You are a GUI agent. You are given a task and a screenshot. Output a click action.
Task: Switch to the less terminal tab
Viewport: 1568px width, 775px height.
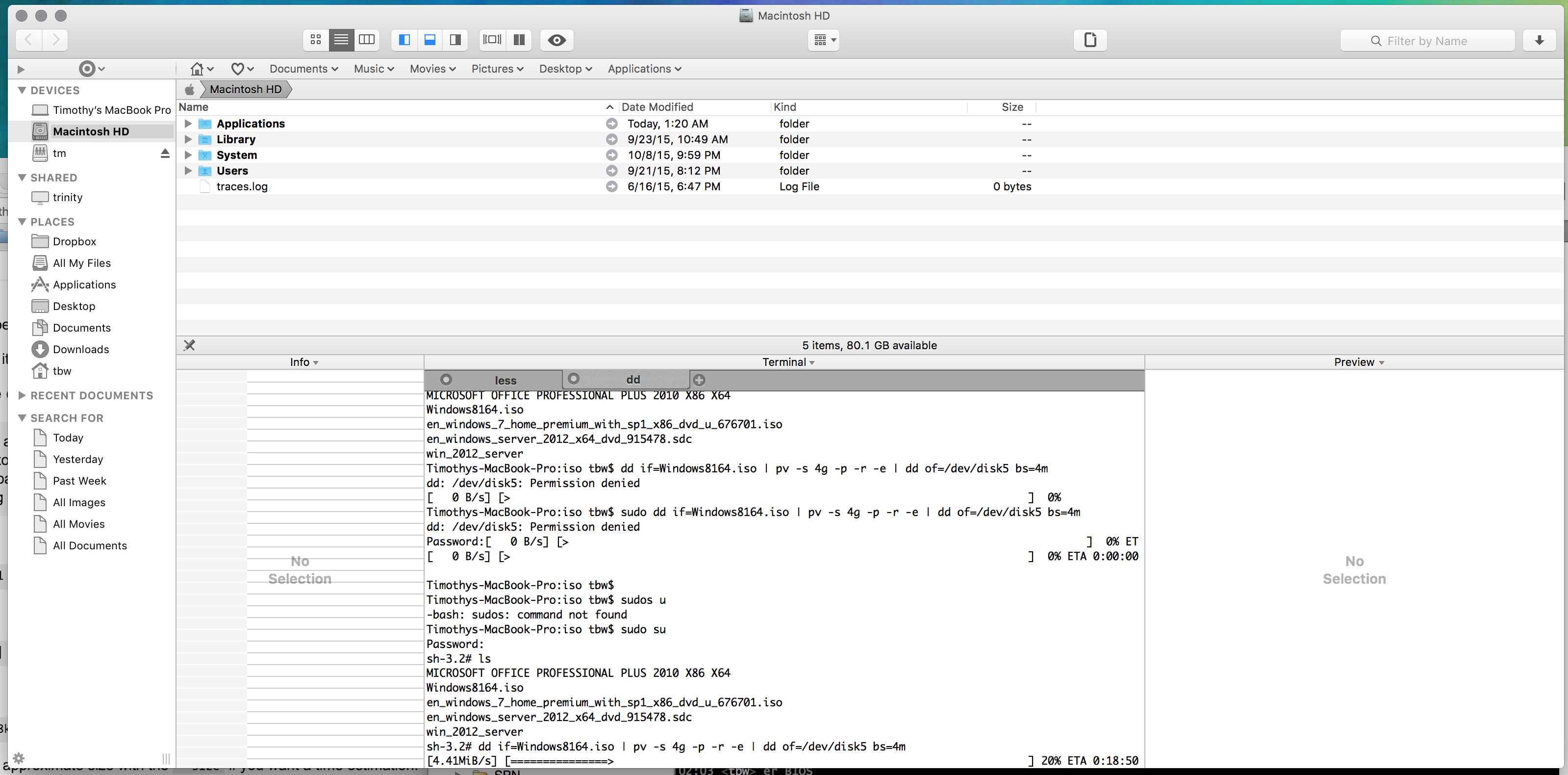tap(494, 381)
